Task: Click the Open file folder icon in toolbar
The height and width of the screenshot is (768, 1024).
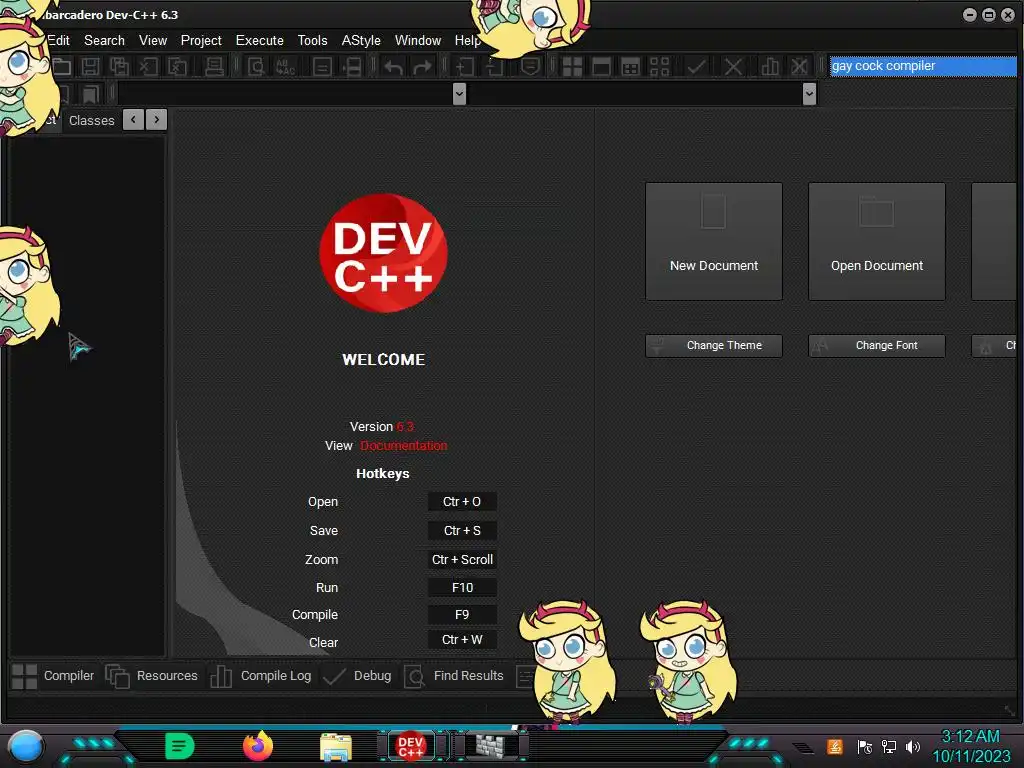Action: (x=61, y=67)
